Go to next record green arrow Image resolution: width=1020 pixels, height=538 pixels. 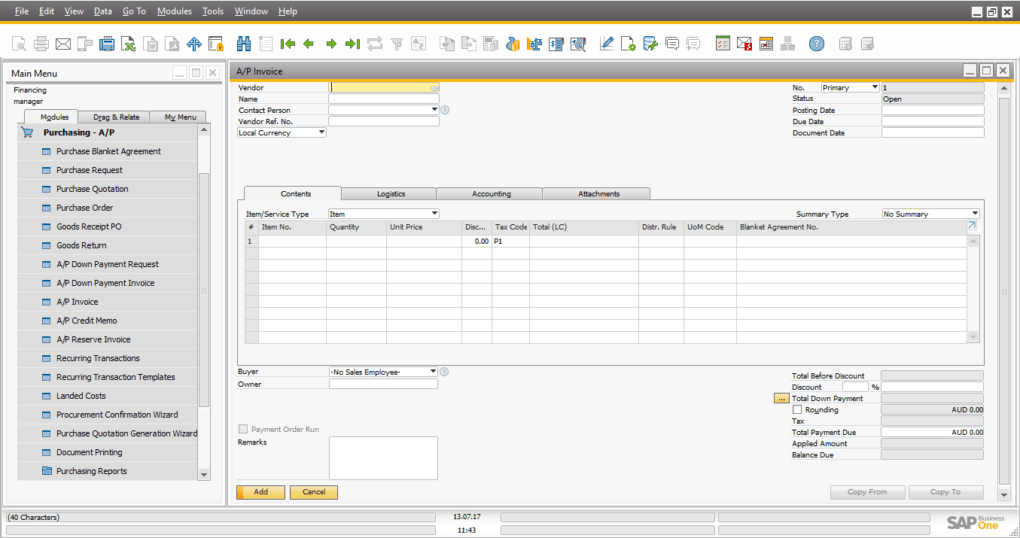point(331,44)
